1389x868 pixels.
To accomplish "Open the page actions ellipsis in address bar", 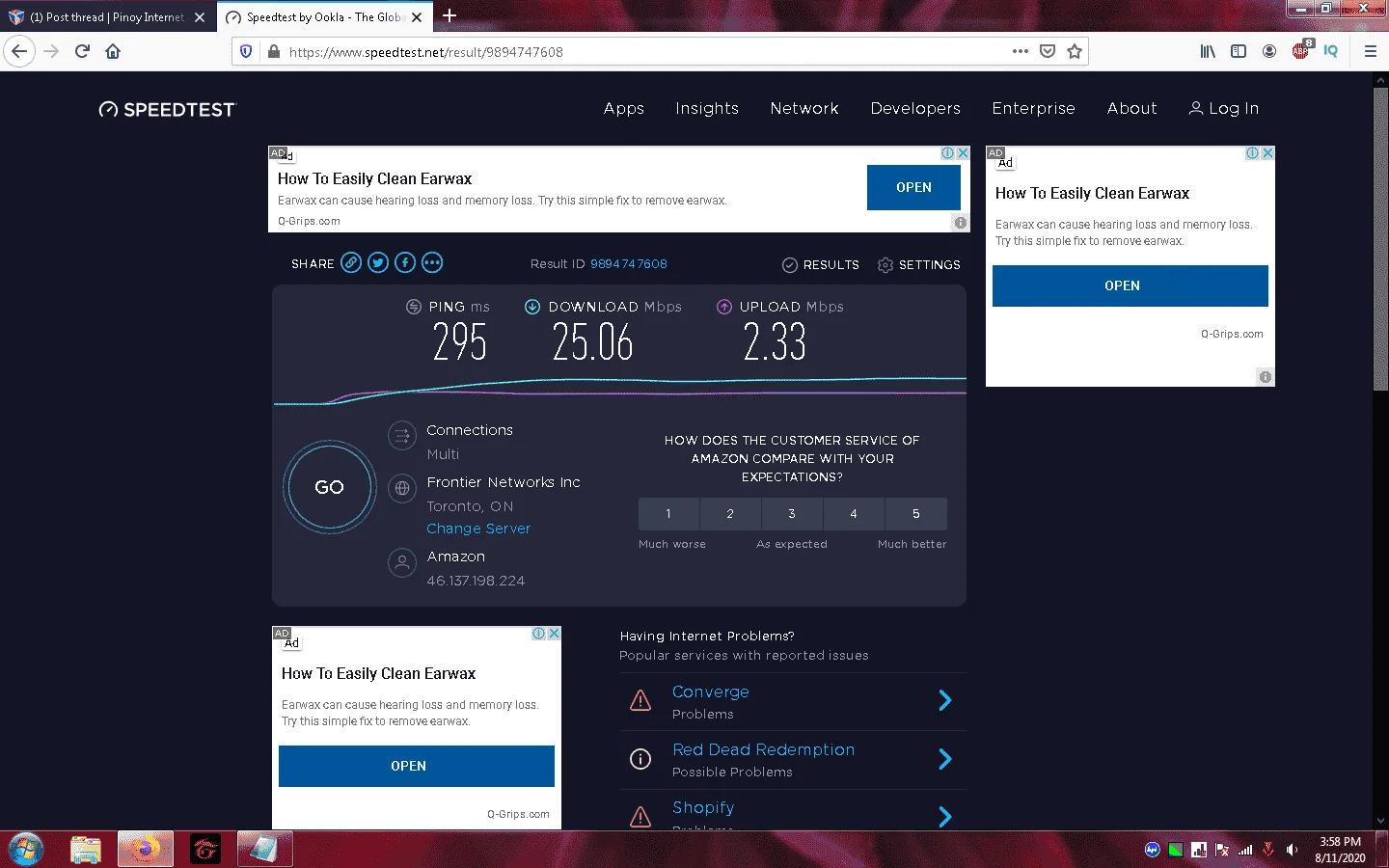I will click(x=1021, y=52).
